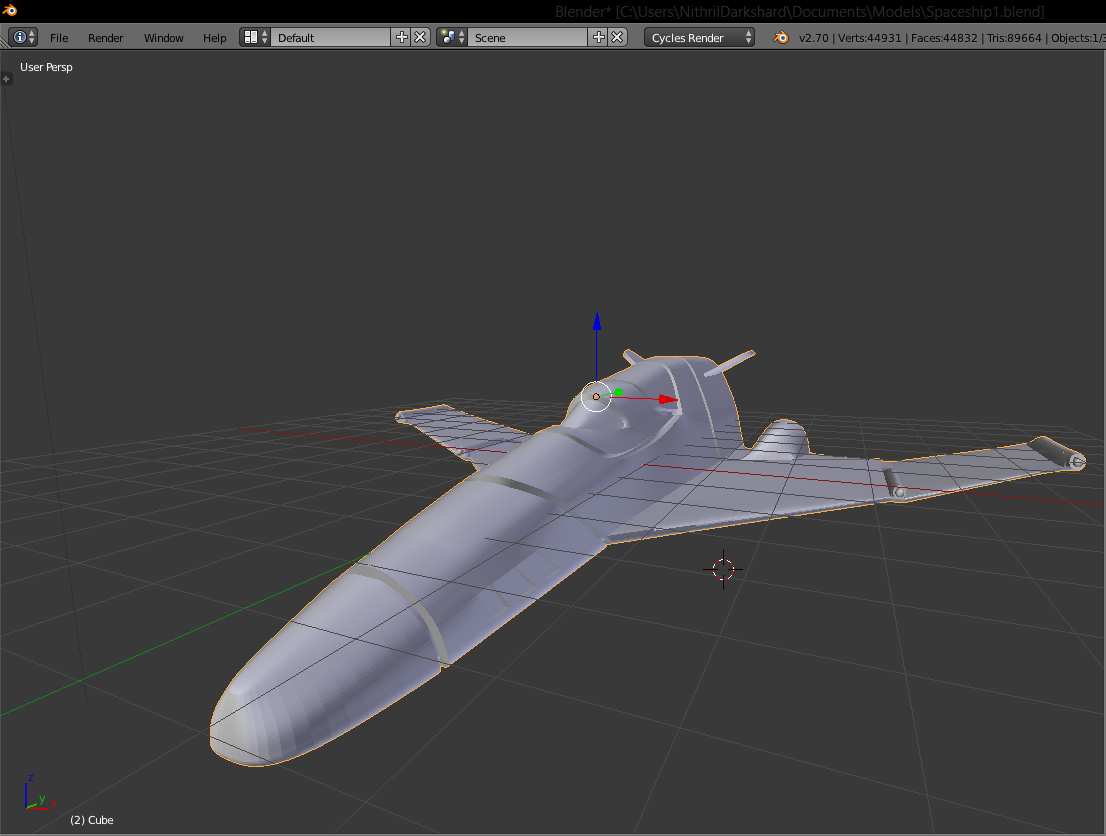
Task: Click the '(2) Cube' object label
Action: (x=92, y=820)
